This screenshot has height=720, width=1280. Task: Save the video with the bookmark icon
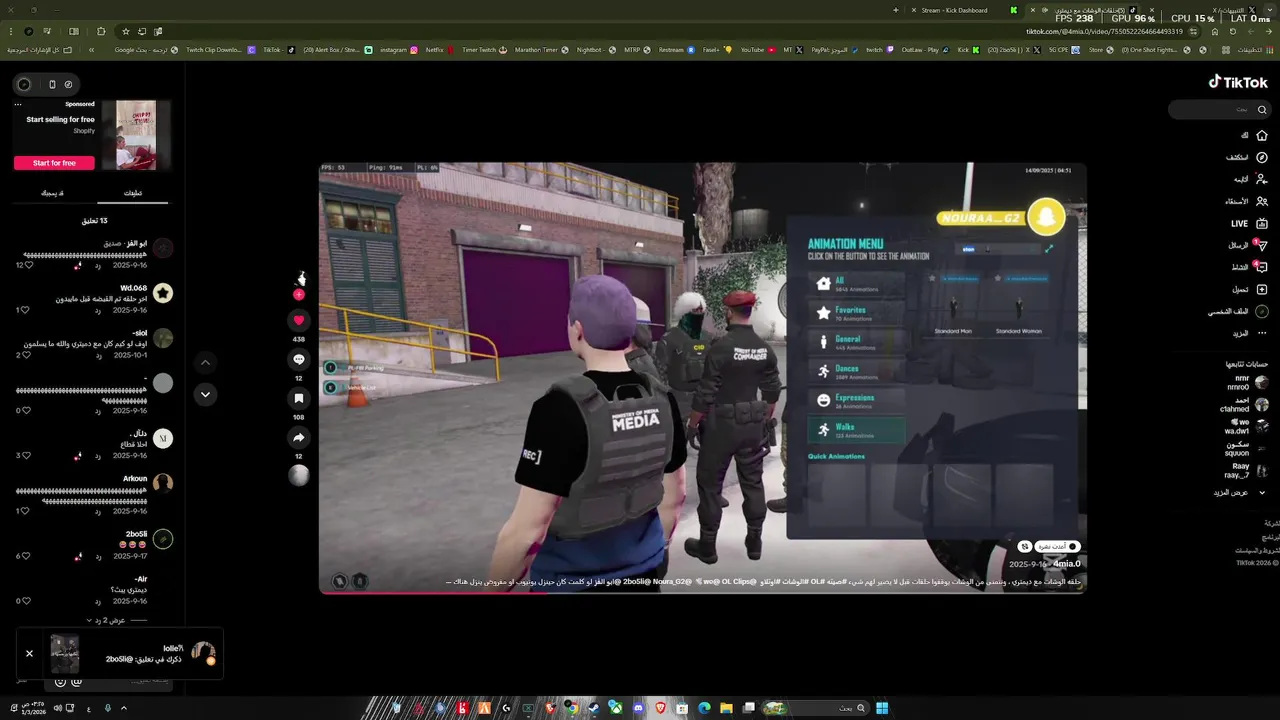pyautogui.click(x=298, y=398)
